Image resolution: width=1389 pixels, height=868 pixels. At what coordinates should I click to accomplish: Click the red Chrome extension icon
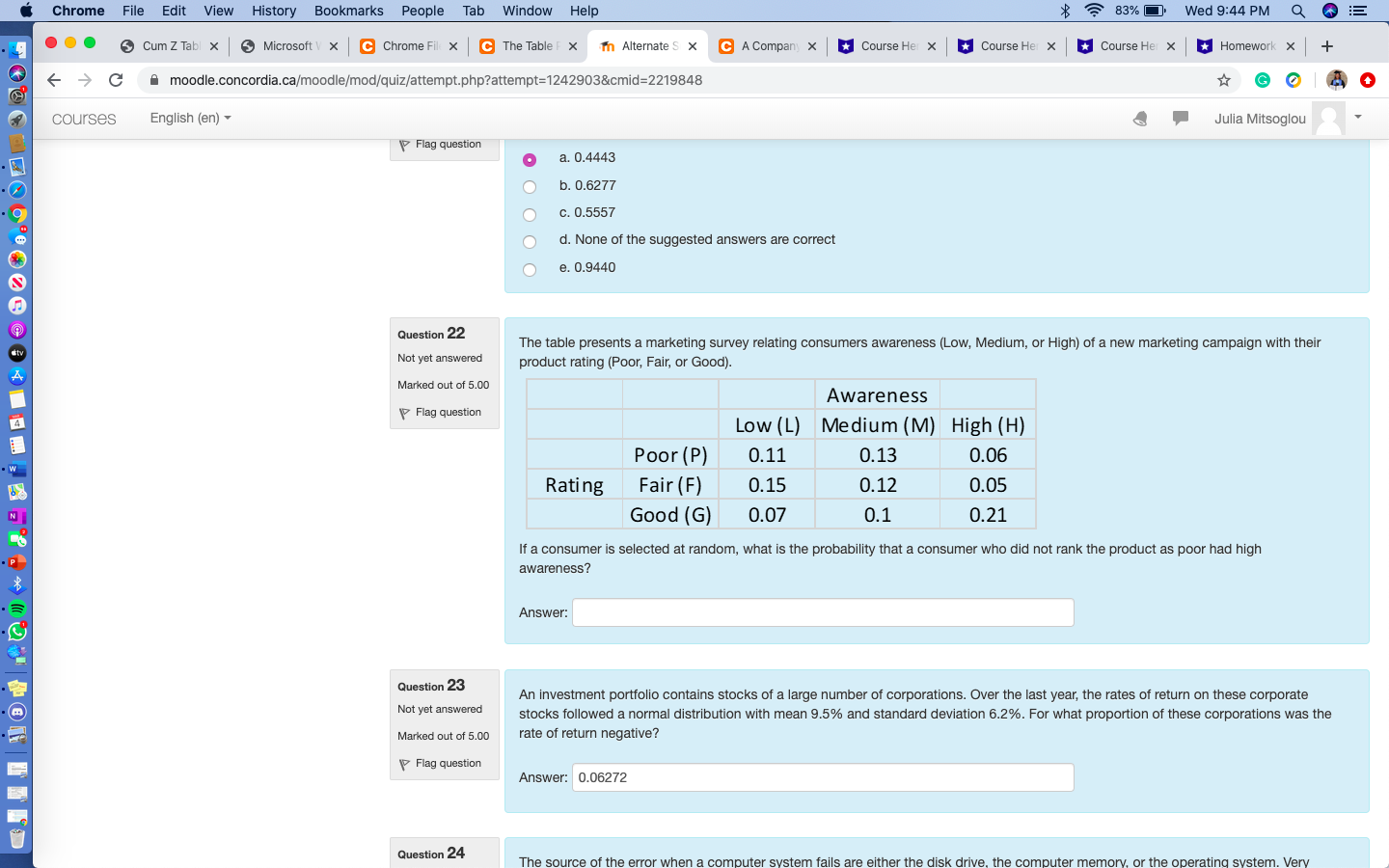coord(1368,80)
